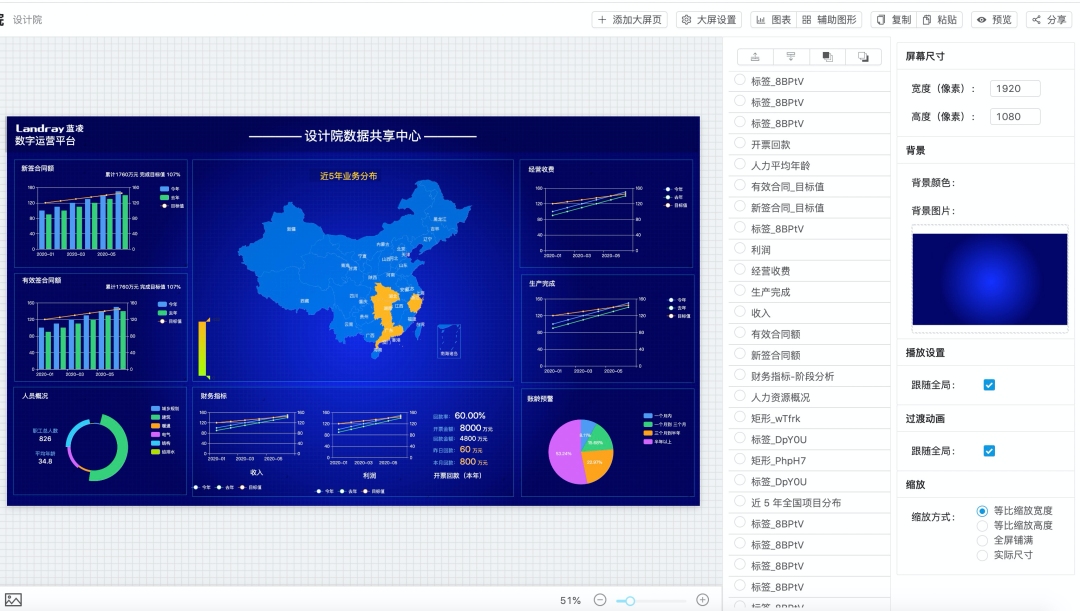1080x611 pixels.
Task: Click the blue background image thumbnail
Action: [x=990, y=279]
